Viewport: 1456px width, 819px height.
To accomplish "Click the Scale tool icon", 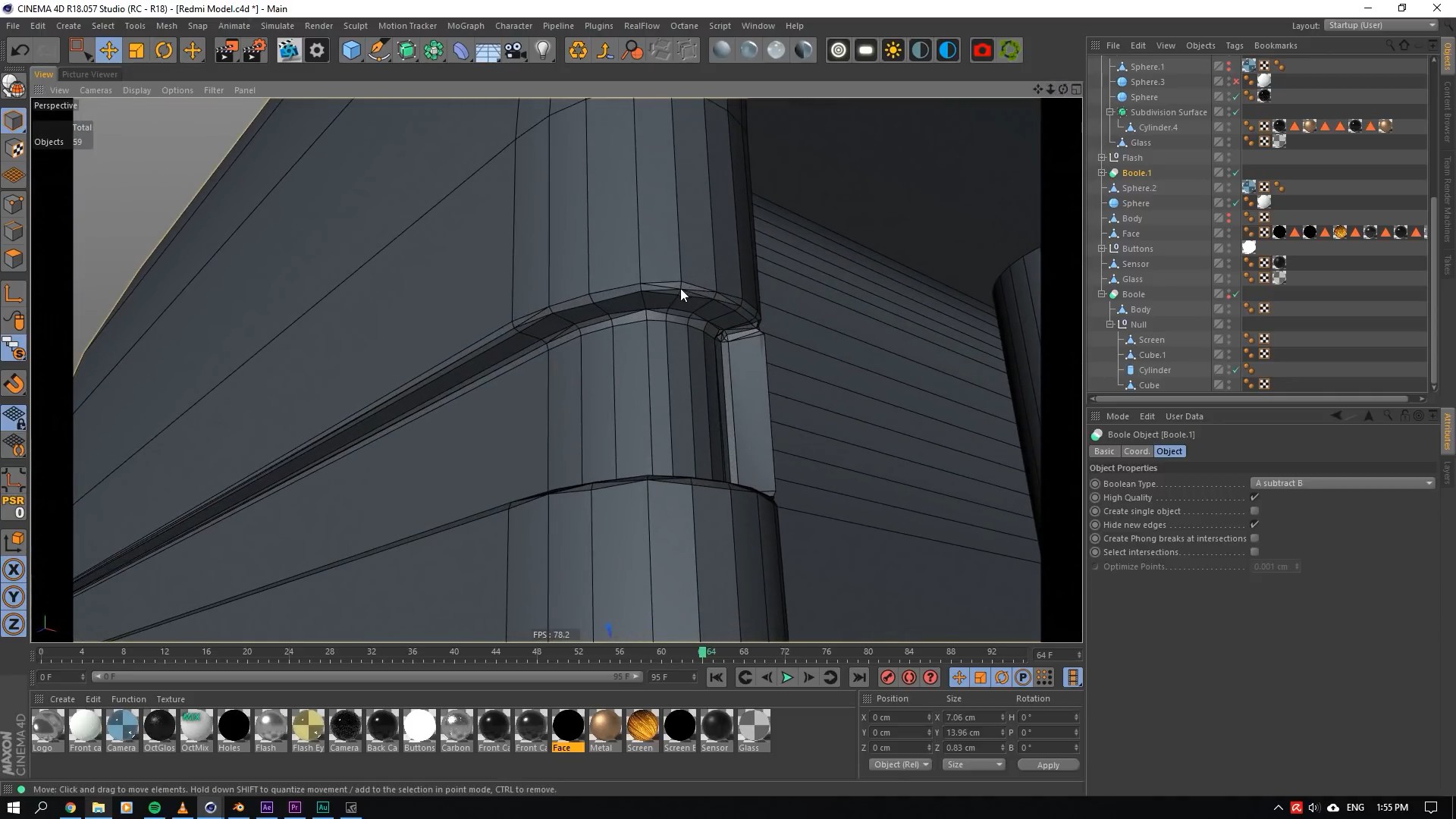I will pyautogui.click(x=136, y=51).
